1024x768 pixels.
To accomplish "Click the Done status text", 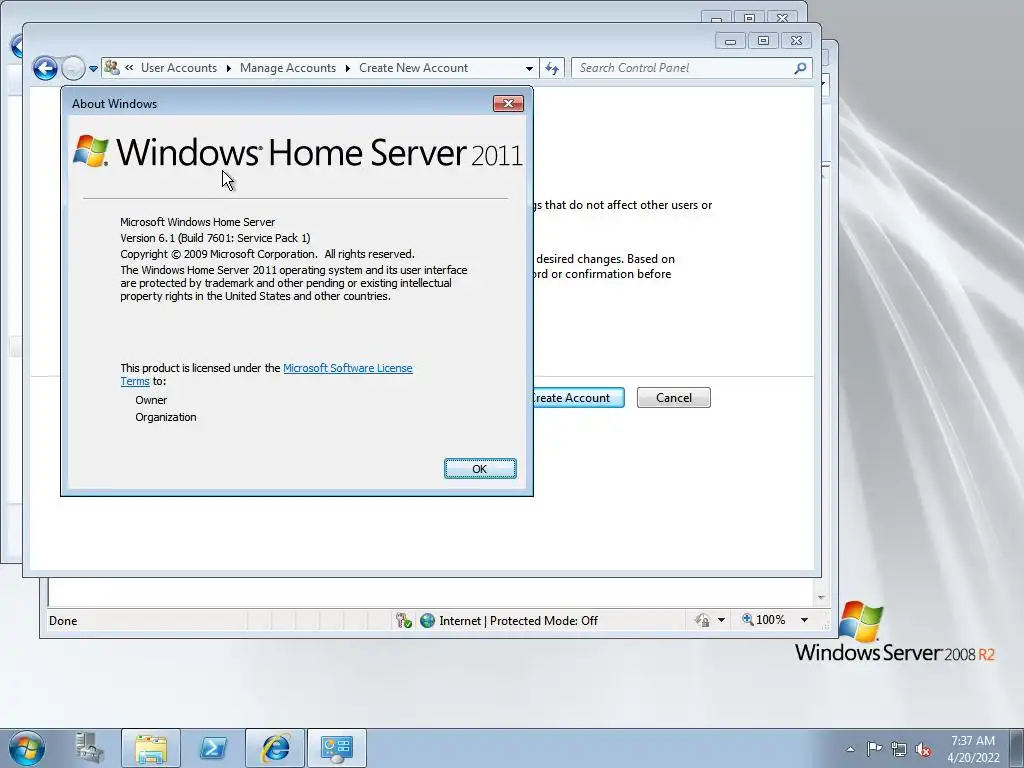I will tap(63, 620).
